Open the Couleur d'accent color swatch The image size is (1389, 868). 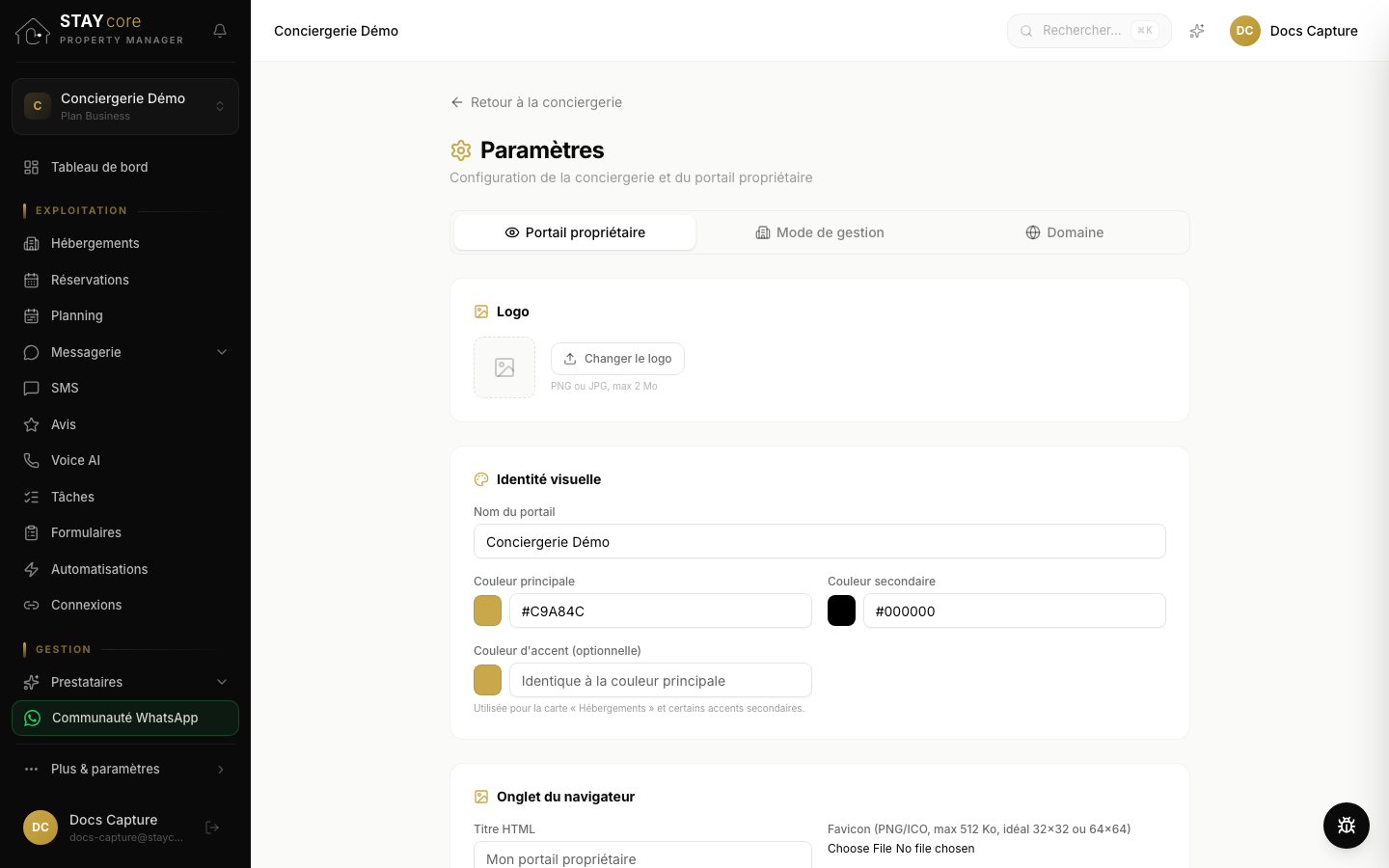pos(487,680)
